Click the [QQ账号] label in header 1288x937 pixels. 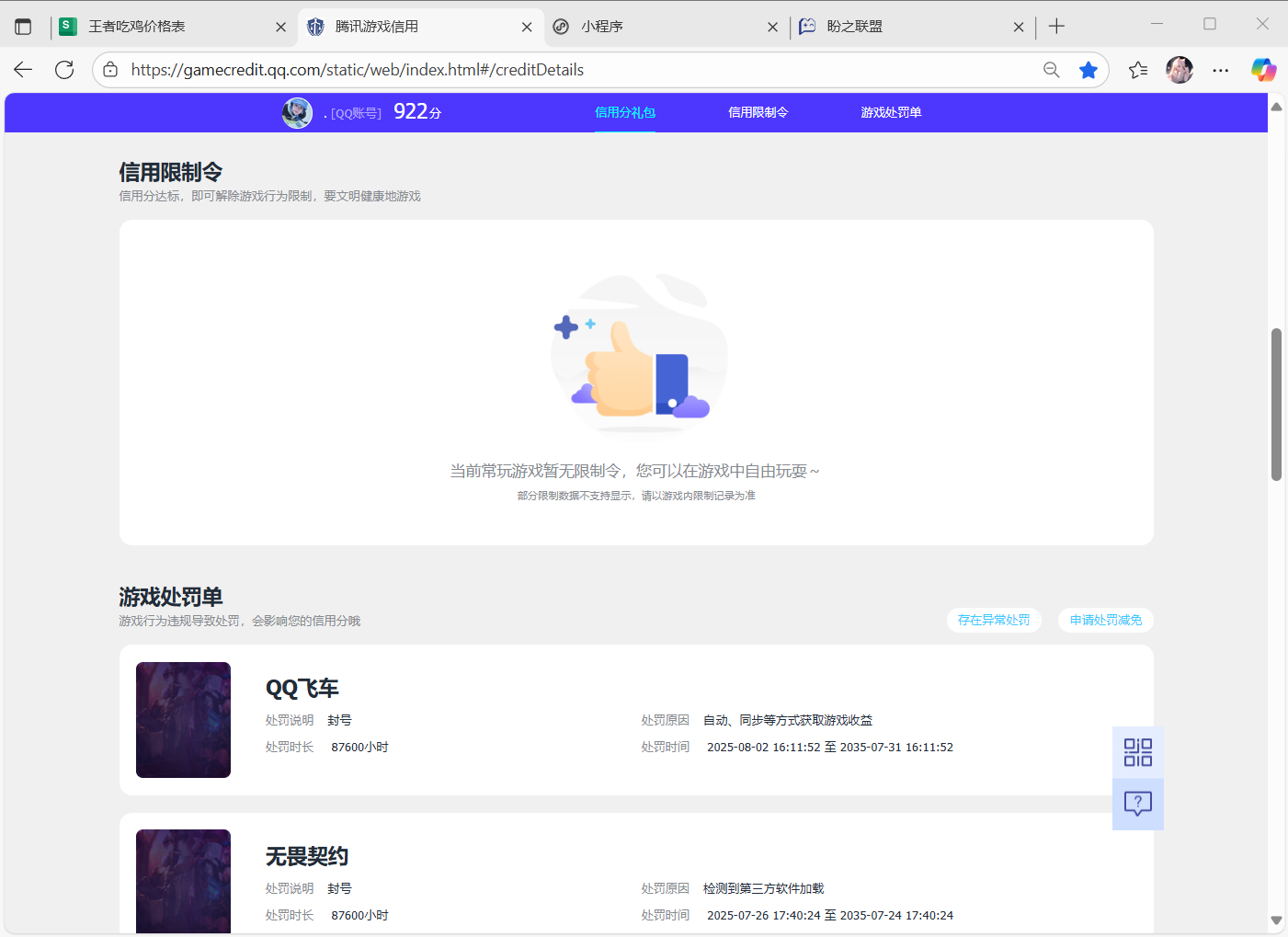[x=356, y=113]
